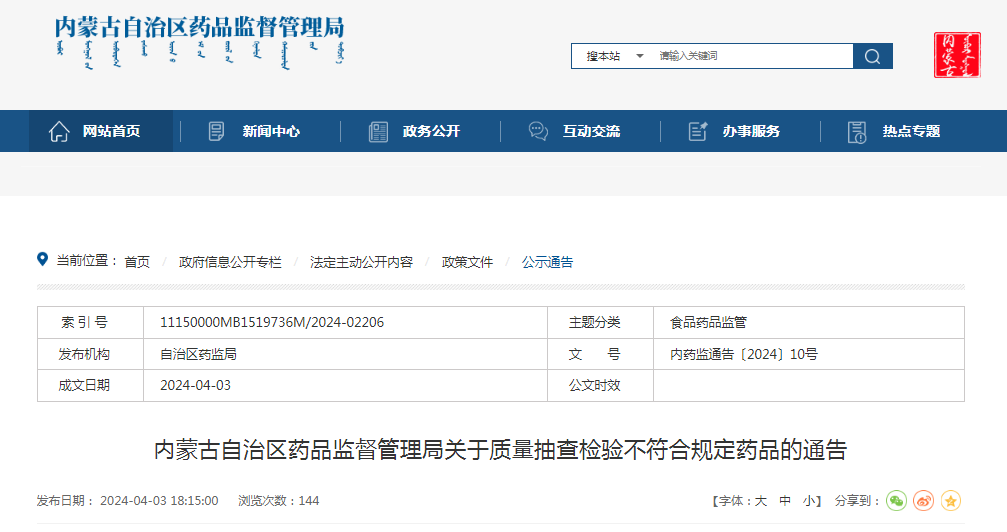Click 首页 breadcrumb link
The image size is (1007, 532).
click(137, 262)
